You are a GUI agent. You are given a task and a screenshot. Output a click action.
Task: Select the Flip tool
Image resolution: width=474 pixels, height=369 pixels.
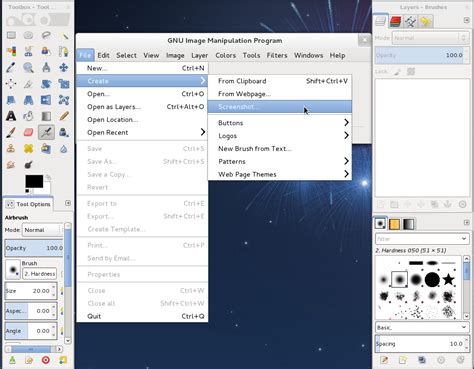[x=46, y=100]
